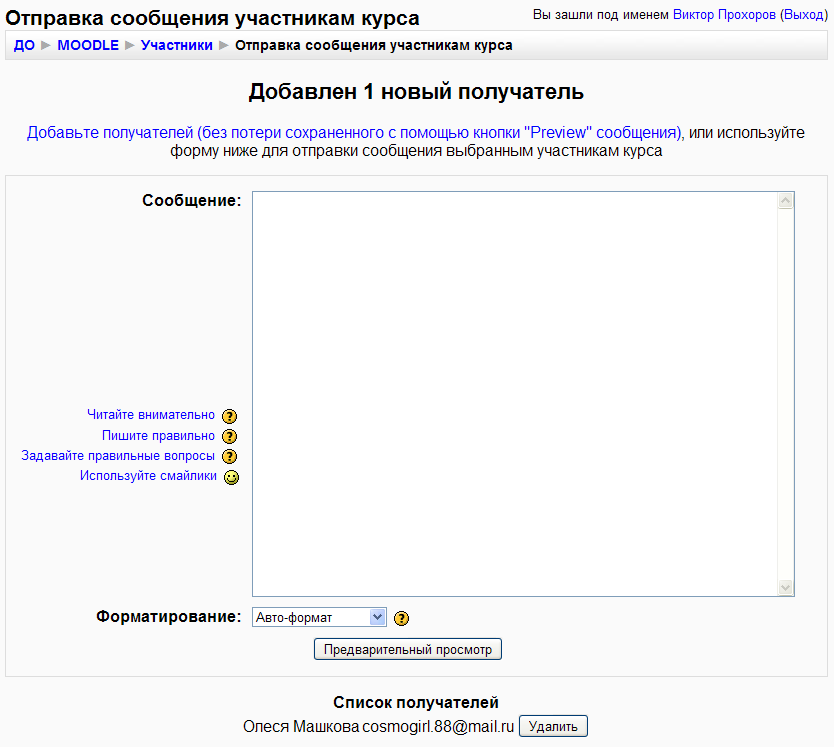Viewport: 834px width, 747px height.
Task: Follow the Добавьте получателей link
Action: click(x=354, y=132)
